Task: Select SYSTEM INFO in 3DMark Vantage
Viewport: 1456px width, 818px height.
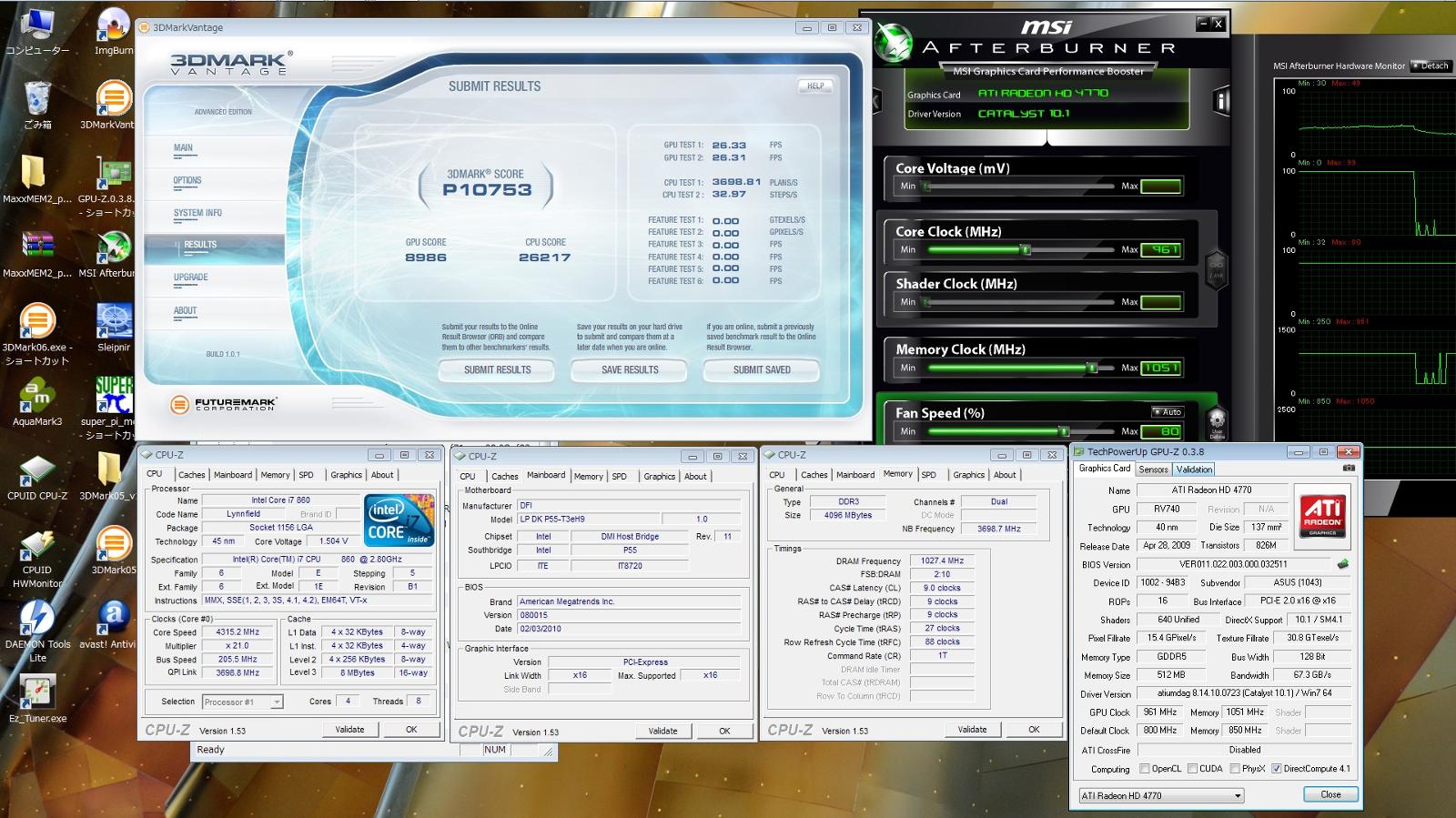Action: tap(197, 213)
